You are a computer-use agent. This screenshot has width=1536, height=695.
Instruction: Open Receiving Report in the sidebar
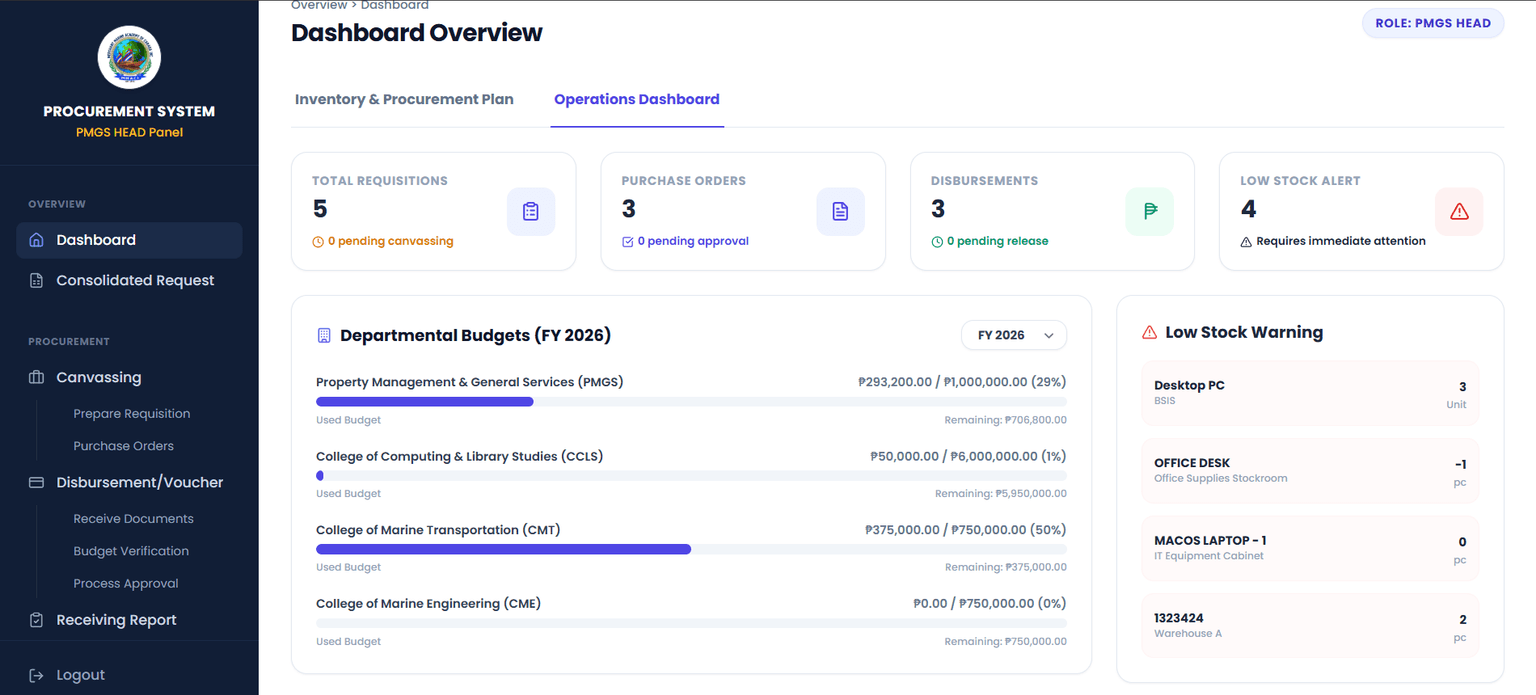pyautogui.click(x=129, y=620)
